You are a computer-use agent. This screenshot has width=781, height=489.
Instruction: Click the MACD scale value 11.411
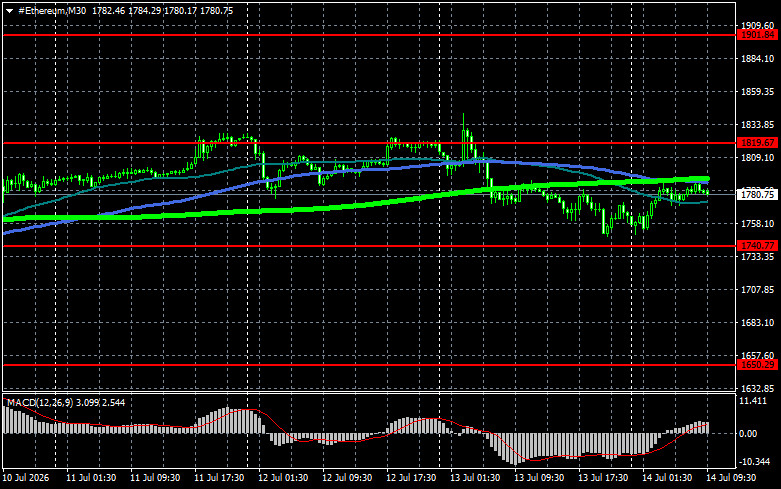pos(754,401)
